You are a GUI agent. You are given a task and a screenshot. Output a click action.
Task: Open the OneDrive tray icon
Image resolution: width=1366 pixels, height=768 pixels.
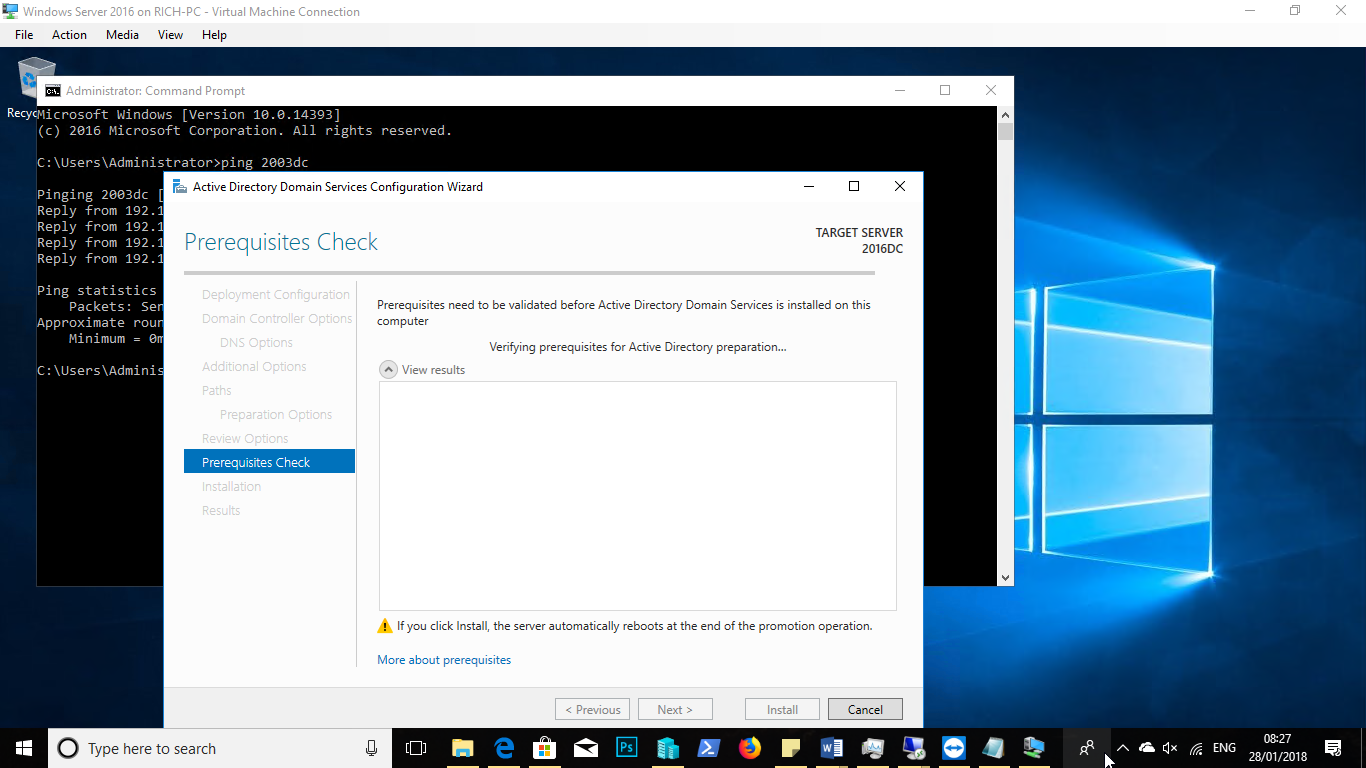click(1147, 748)
